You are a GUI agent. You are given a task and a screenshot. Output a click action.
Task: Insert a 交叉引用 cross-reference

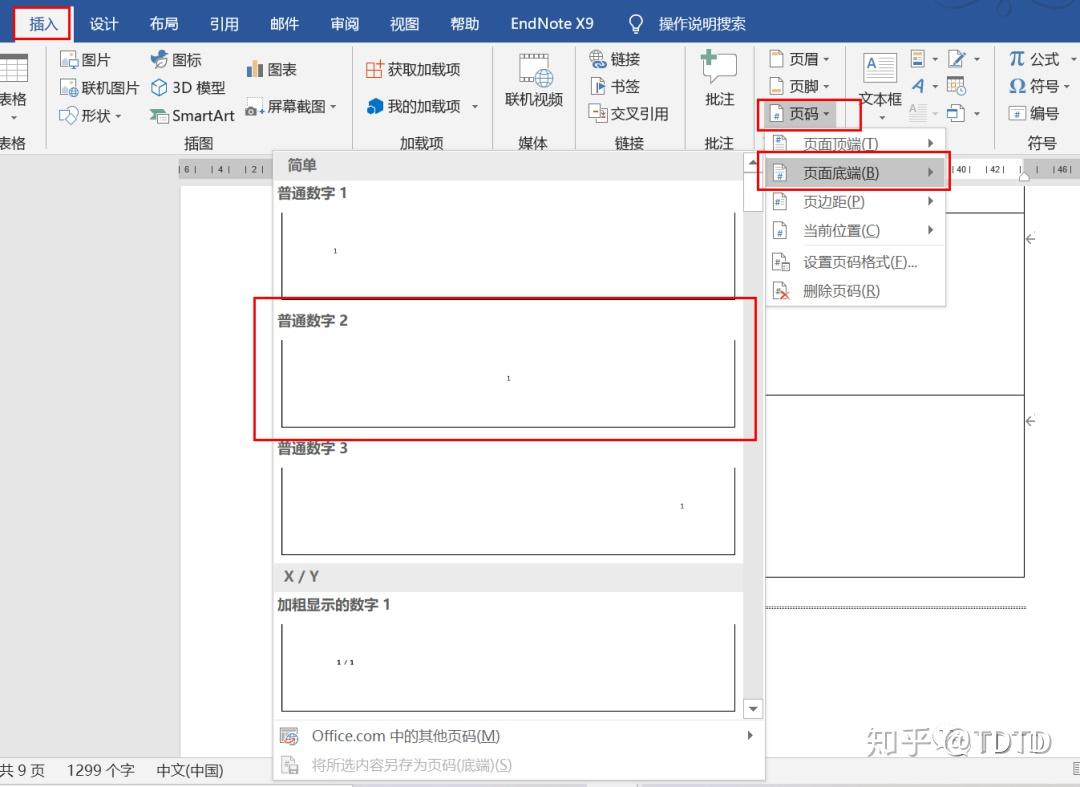coord(628,114)
